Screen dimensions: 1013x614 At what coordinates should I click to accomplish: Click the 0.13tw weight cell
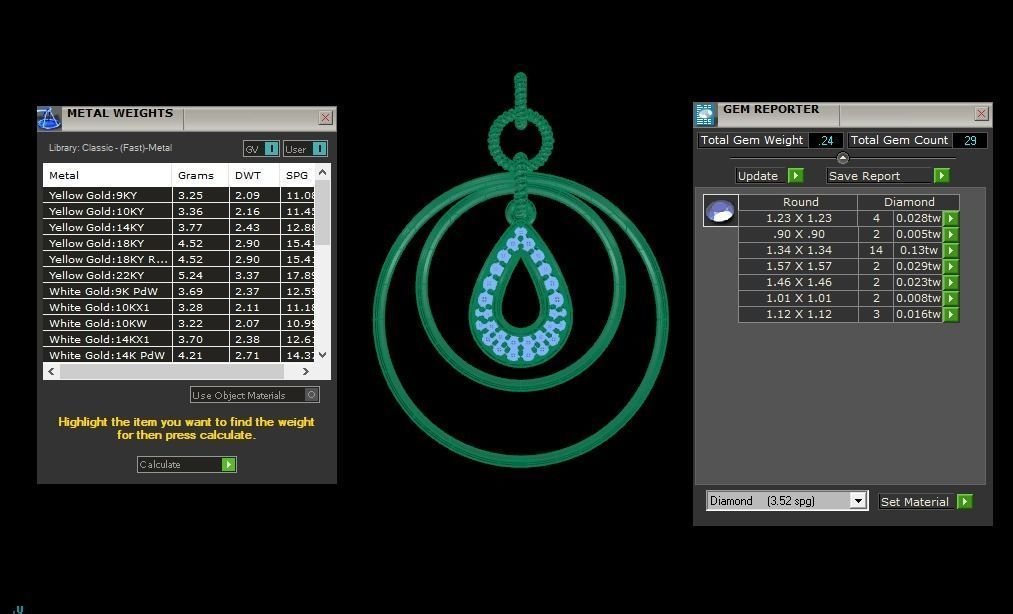pos(918,251)
